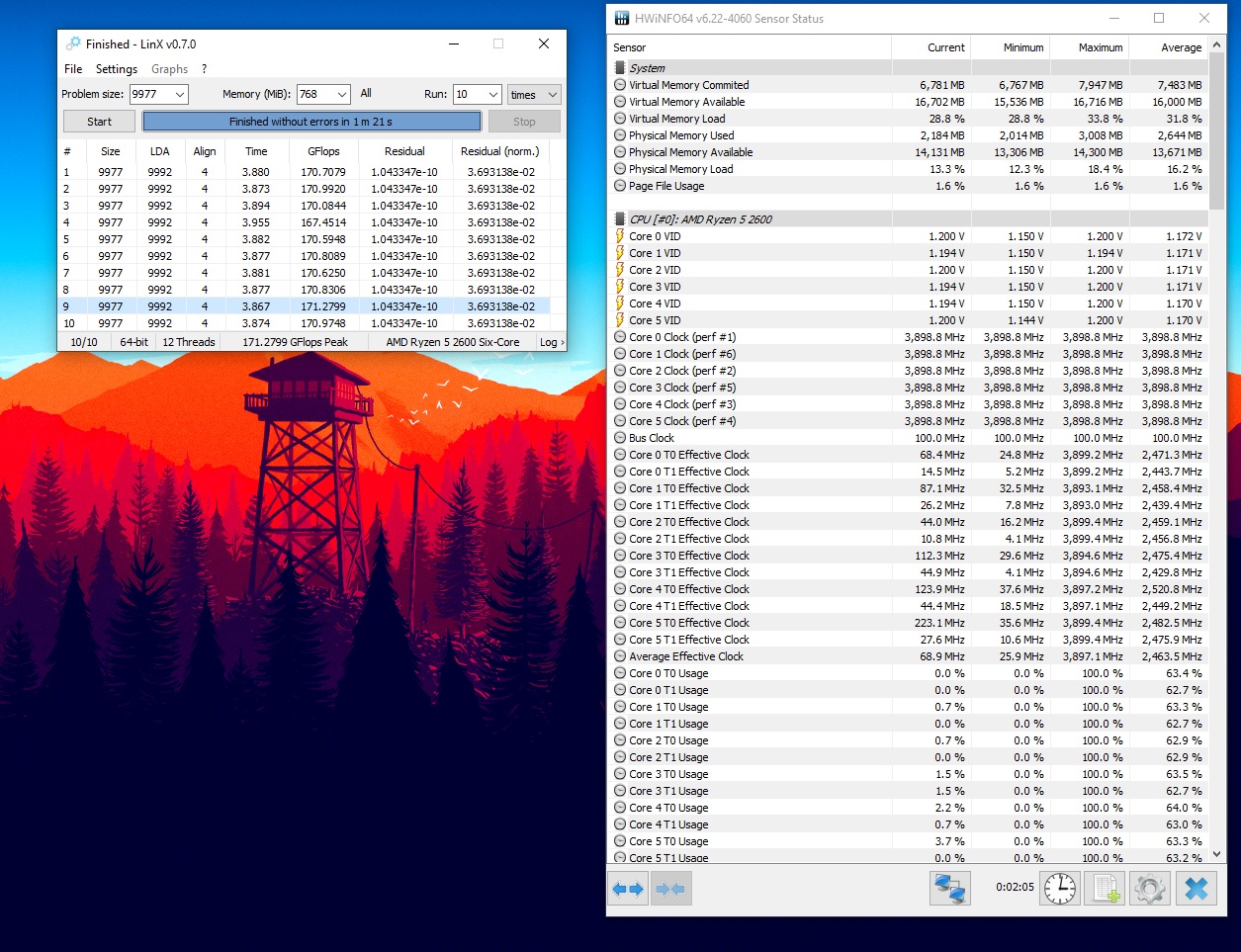This screenshot has width=1241, height=952.
Task: Click the round icon beside Core 0 Clock (perf #1)
Action: (620, 337)
